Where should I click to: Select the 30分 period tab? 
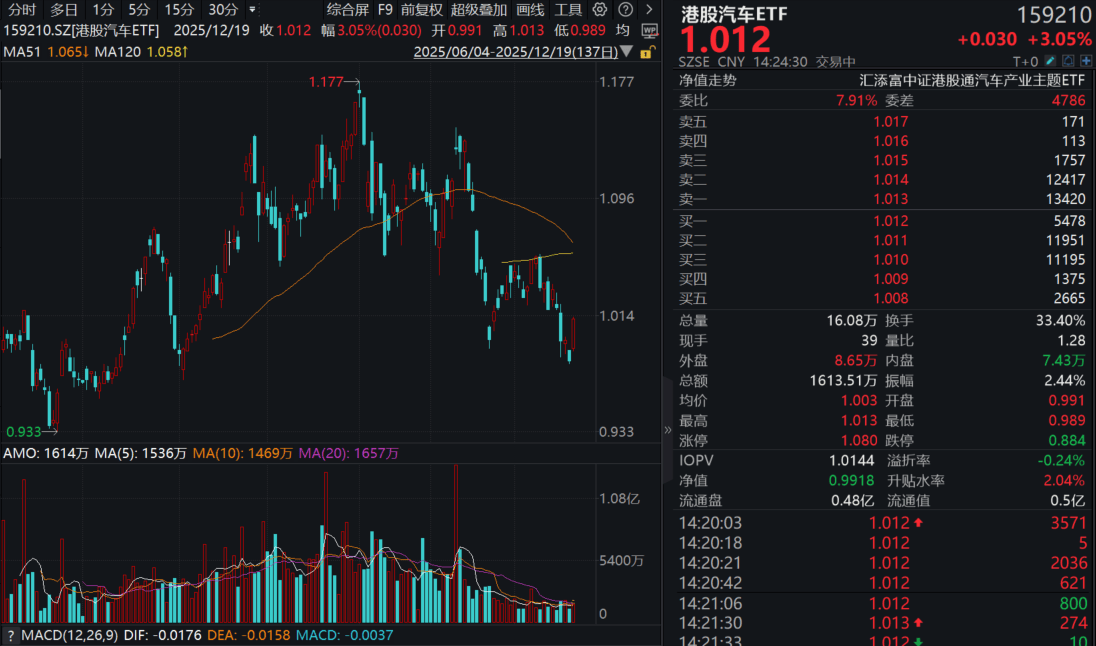click(x=223, y=10)
